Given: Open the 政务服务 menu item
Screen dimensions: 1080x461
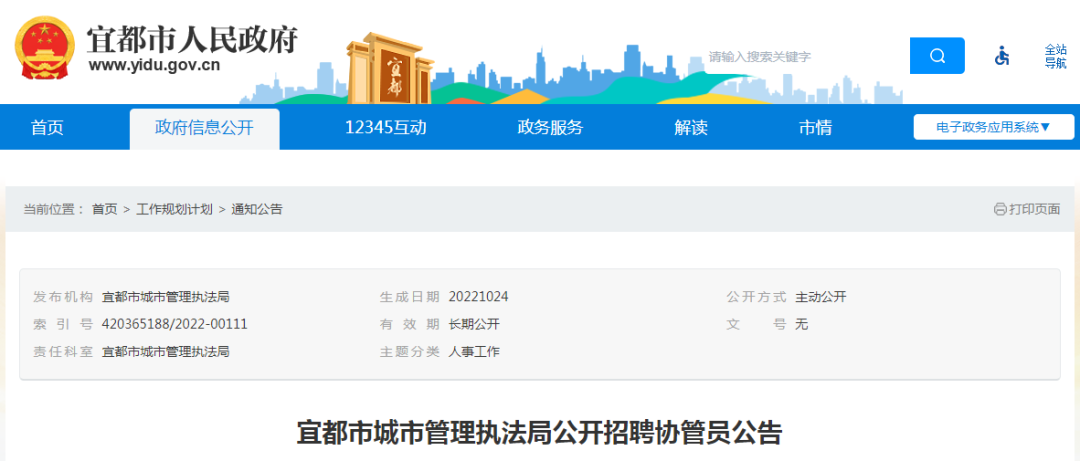Looking at the screenshot, I should (550, 128).
